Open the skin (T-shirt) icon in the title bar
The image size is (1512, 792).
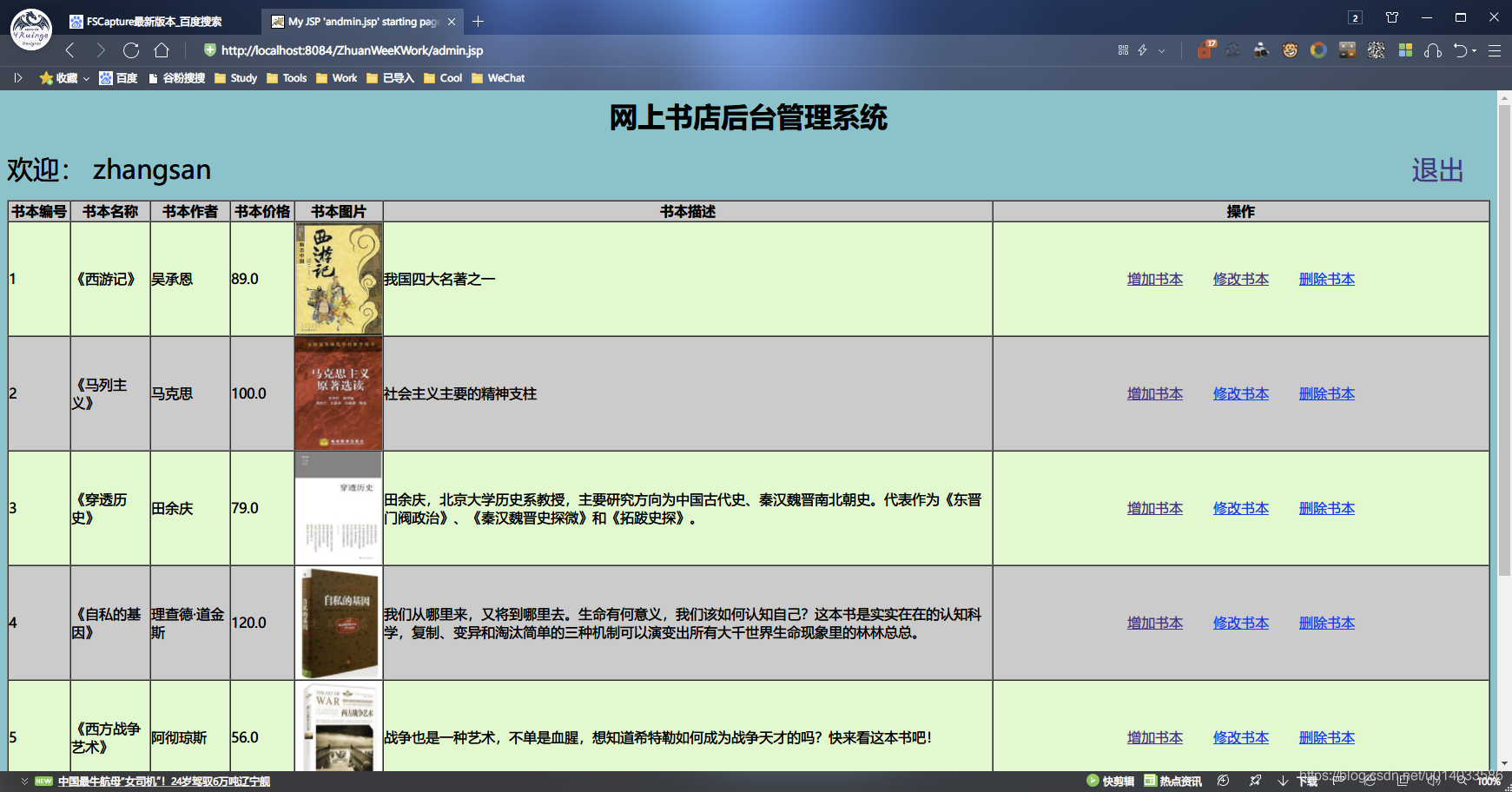[x=1392, y=17]
